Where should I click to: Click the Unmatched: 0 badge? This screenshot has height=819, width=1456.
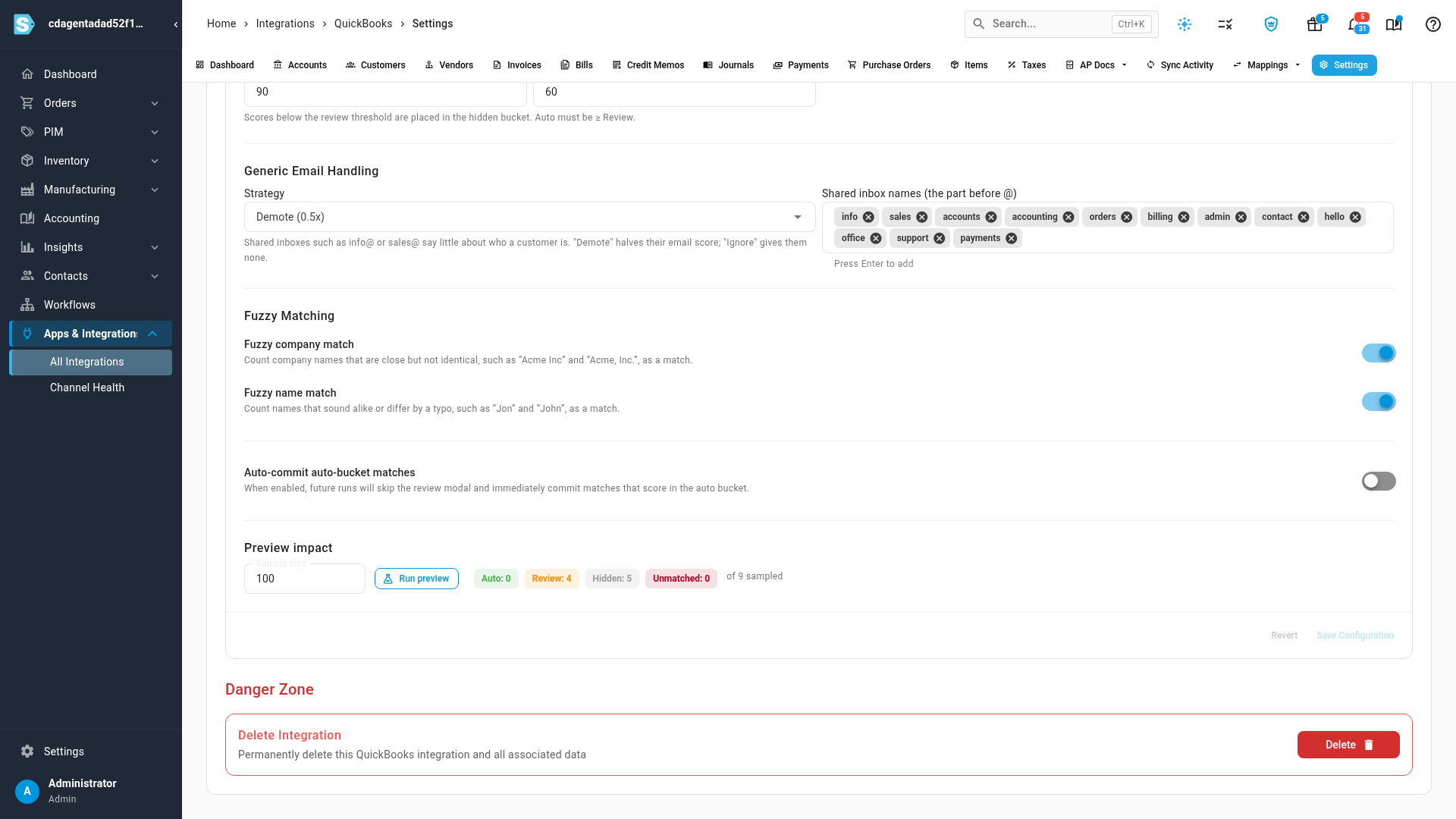click(x=681, y=579)
